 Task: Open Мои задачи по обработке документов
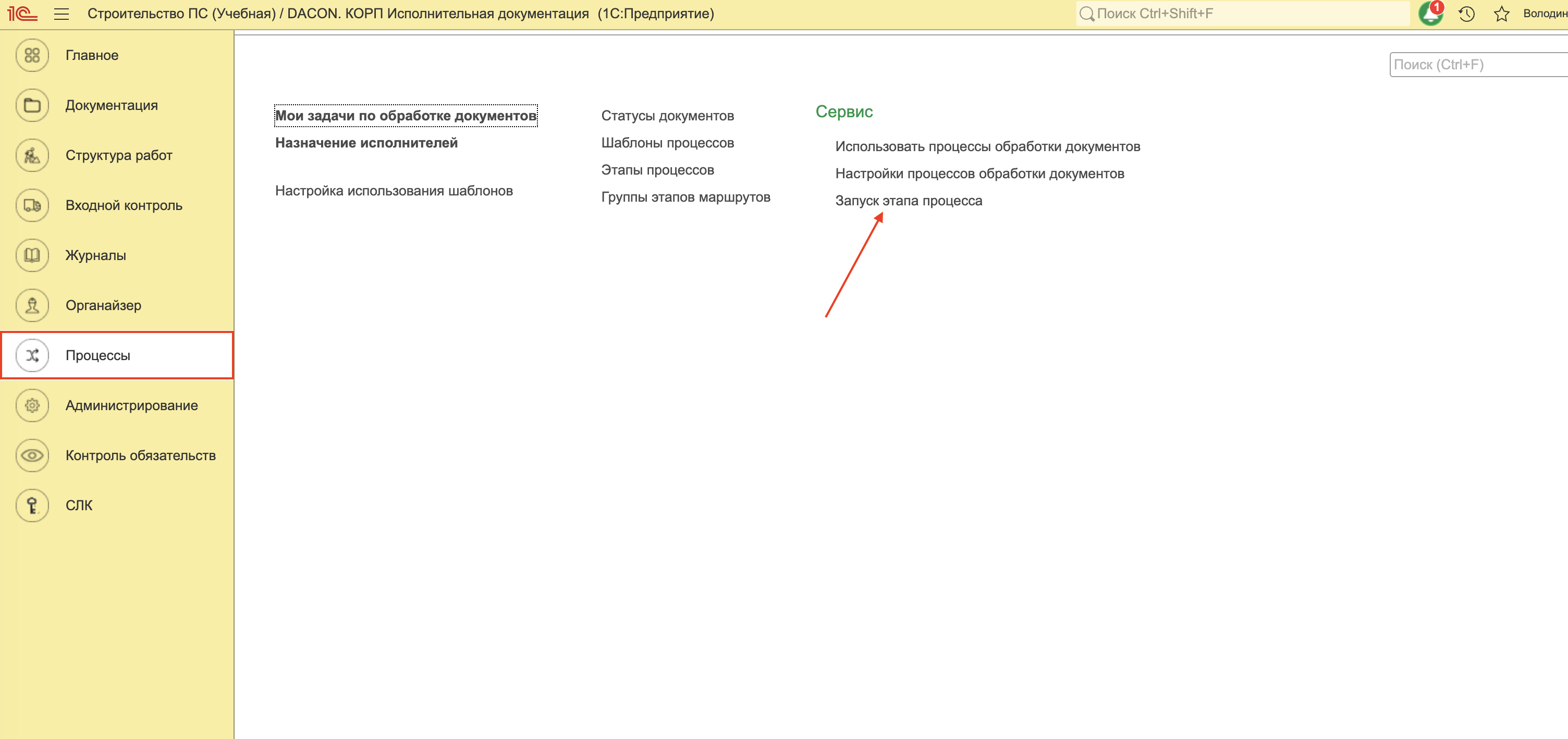point(406,116)
